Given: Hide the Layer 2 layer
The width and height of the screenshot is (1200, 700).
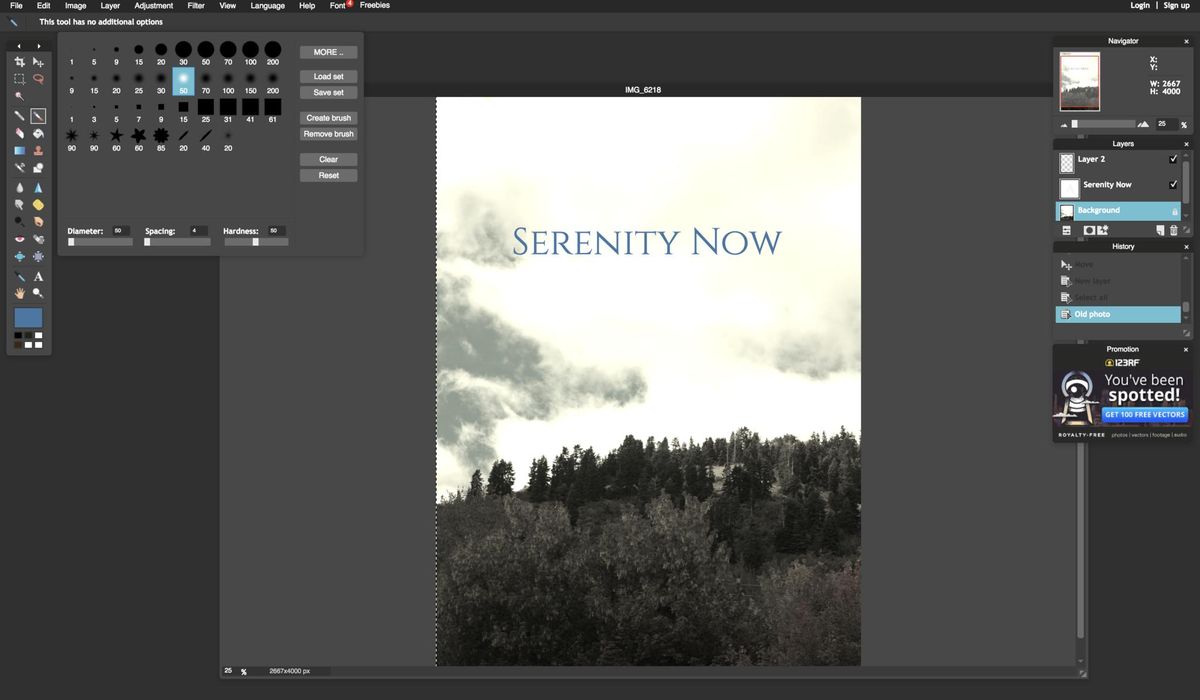Looking at the screenshot, I should [x=1174, y=159].
